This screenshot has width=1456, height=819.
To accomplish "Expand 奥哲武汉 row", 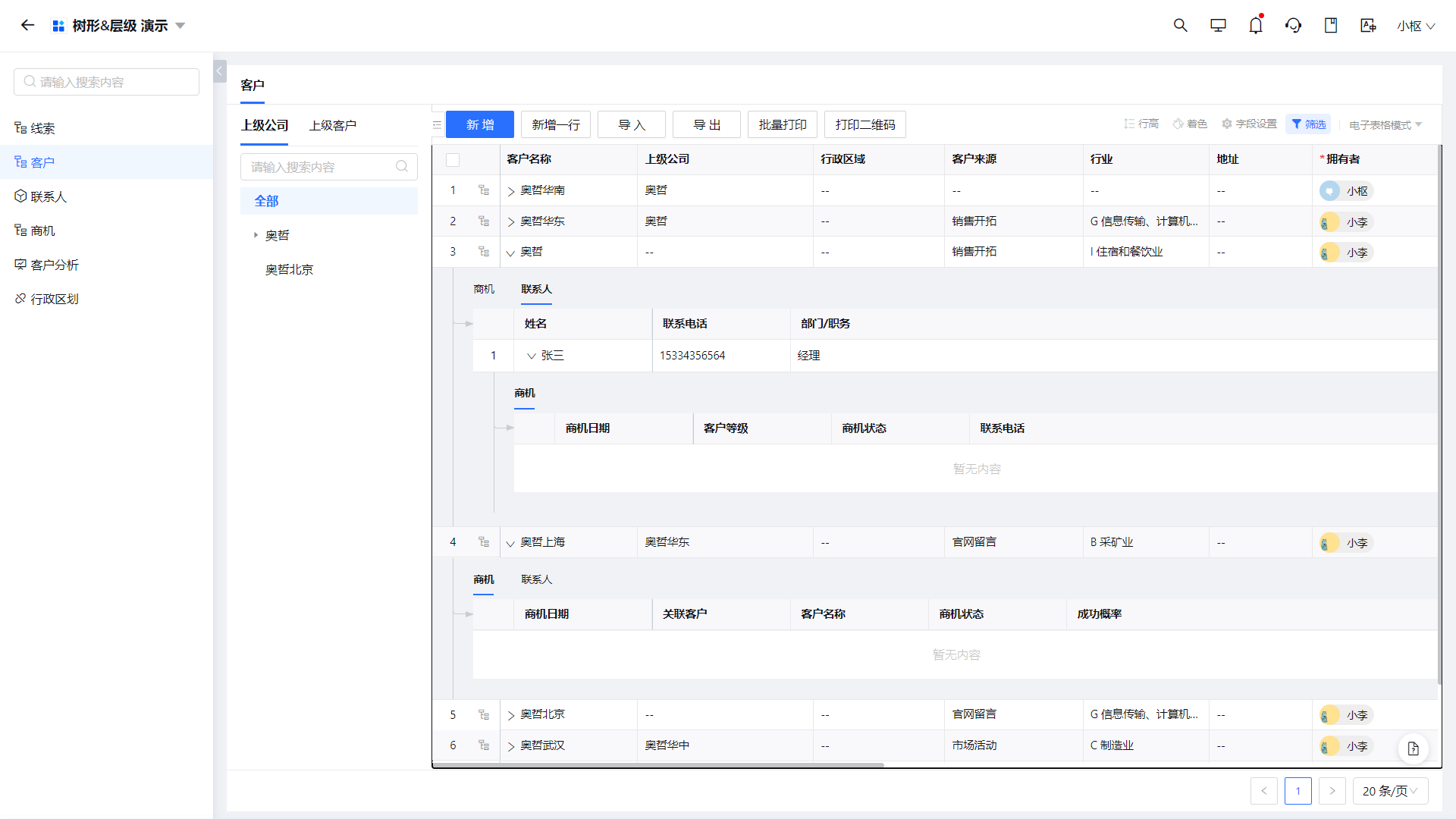I will point(510,746).
